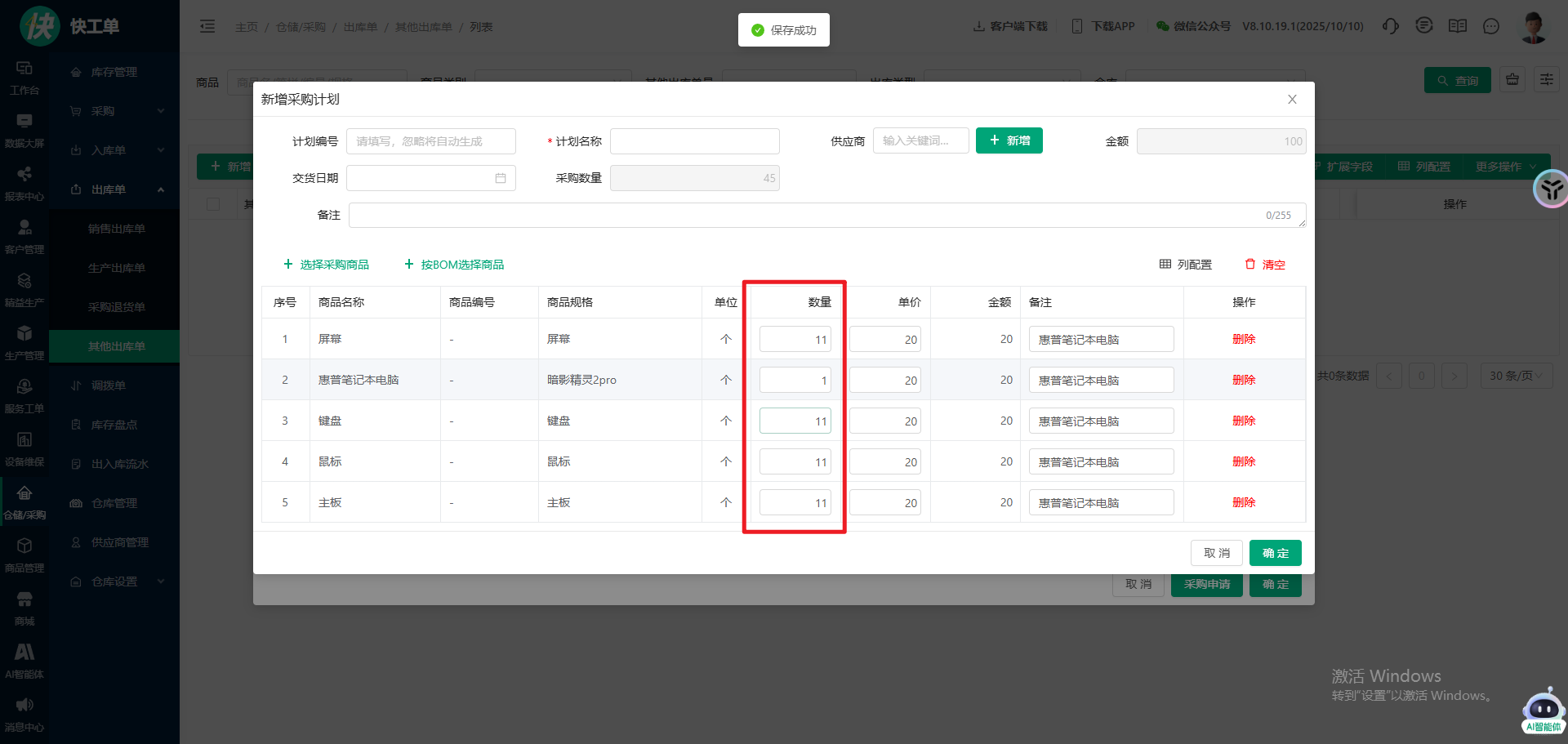Click the 选择采购商品 link

[x=326, y=265]
